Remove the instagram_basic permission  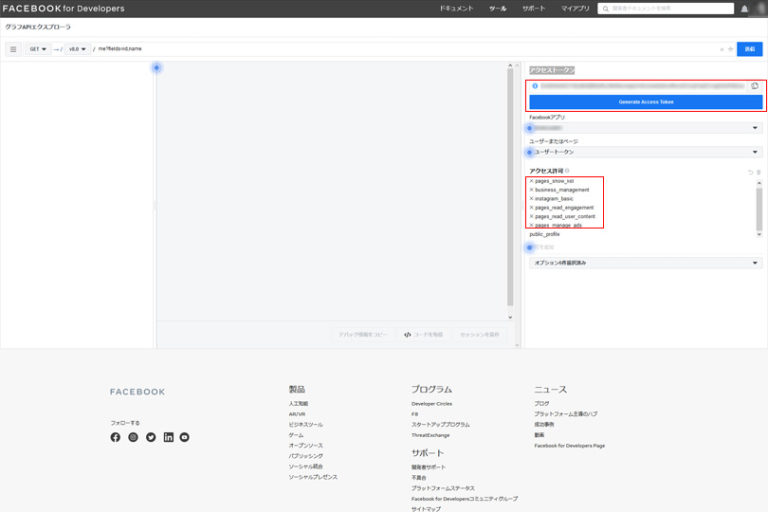pyautogui.click(x=531, y=199)
